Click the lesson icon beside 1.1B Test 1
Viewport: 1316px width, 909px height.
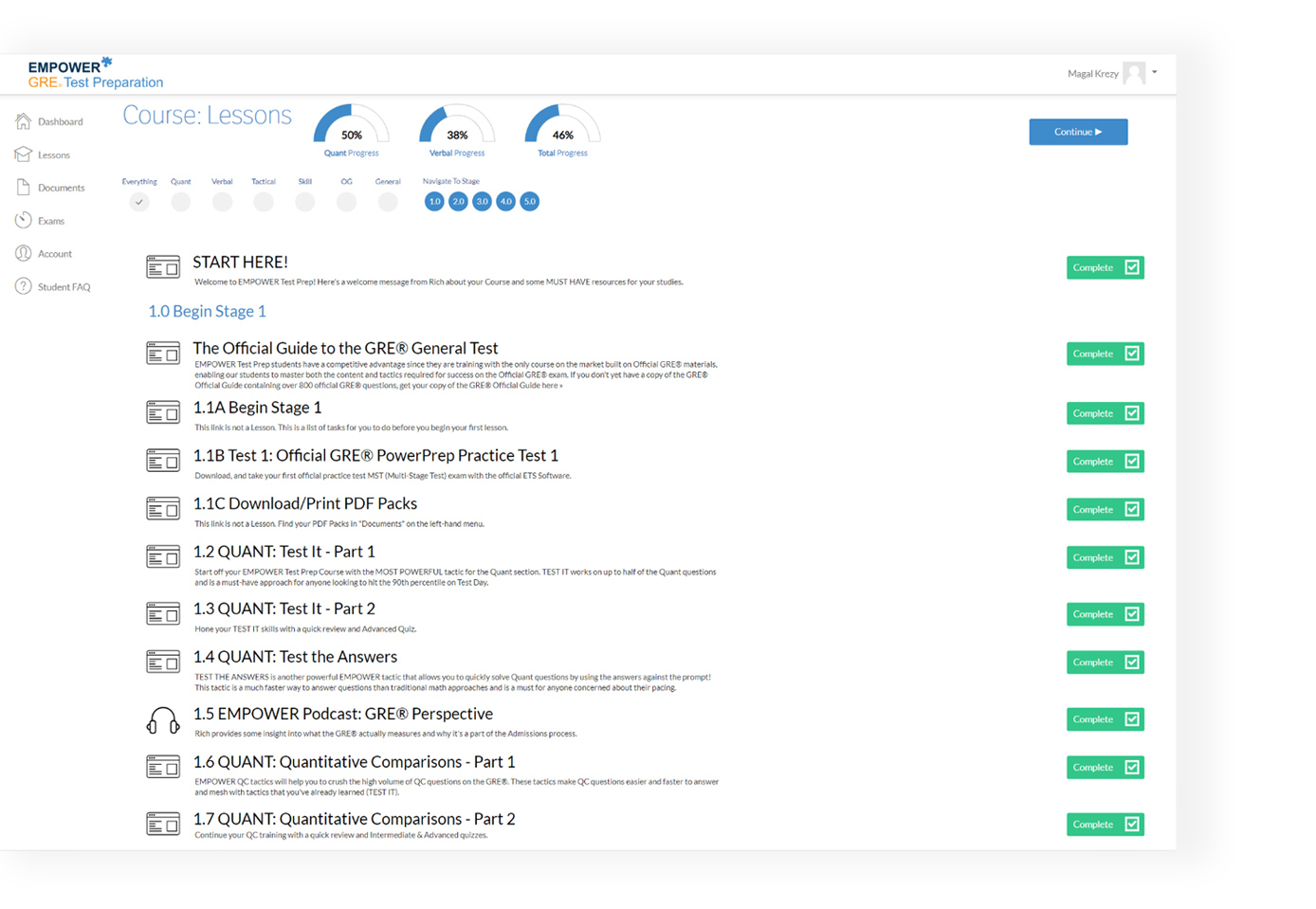coord(163,461)
